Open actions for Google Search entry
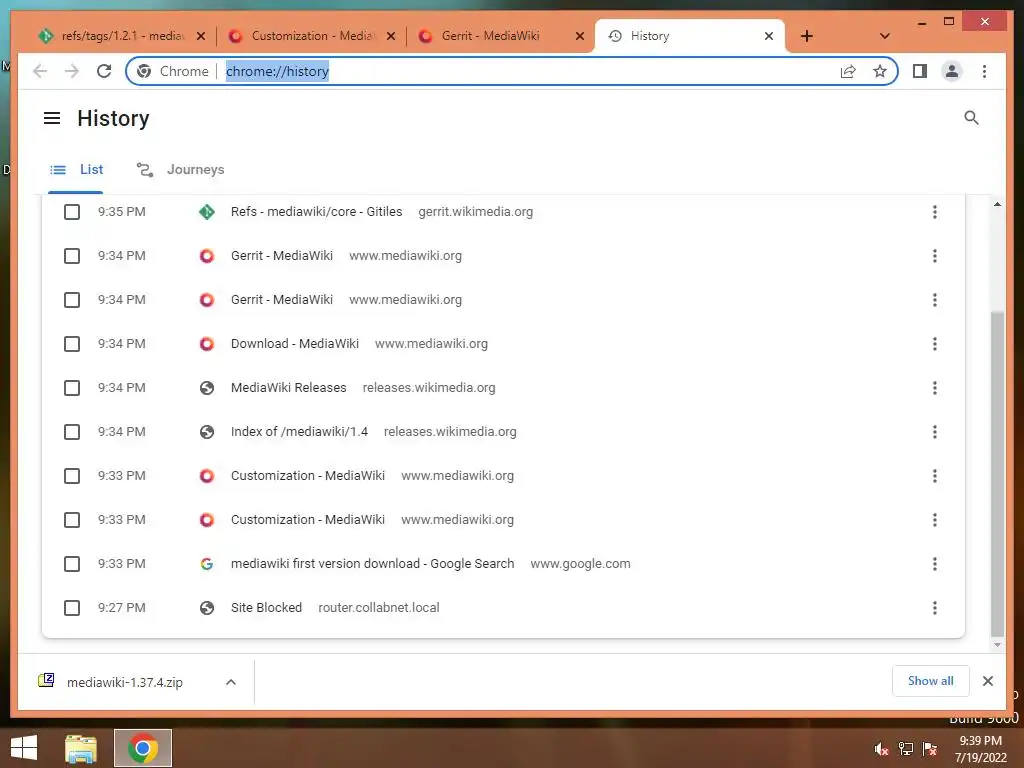Screen dimensions: 1024x768 coord(935,564)
